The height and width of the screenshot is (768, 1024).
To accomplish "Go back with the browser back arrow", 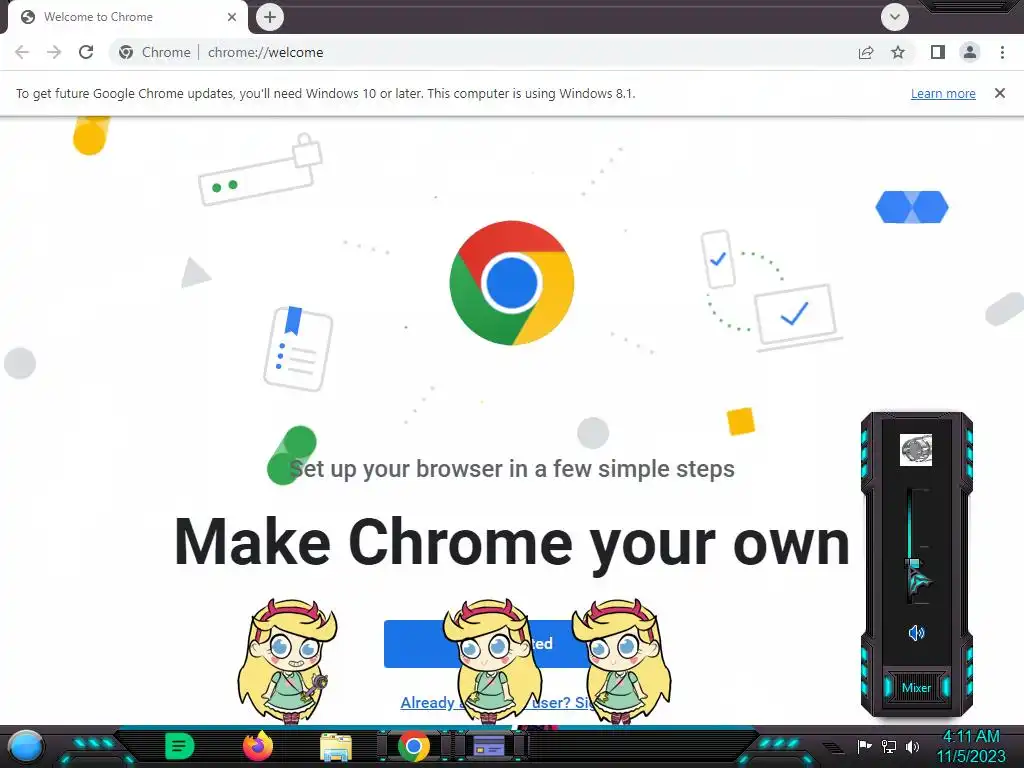I will 22,52.
